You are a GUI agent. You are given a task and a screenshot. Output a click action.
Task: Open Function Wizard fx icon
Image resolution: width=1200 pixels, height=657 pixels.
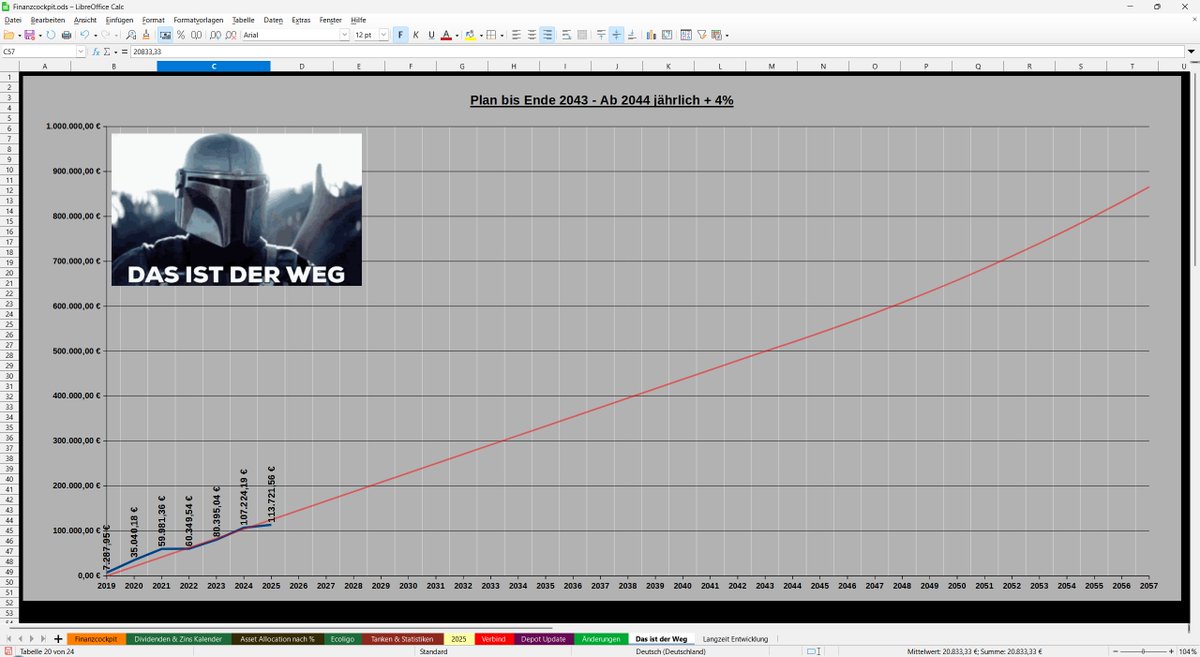pyautogui.click(x=96, y=51)
